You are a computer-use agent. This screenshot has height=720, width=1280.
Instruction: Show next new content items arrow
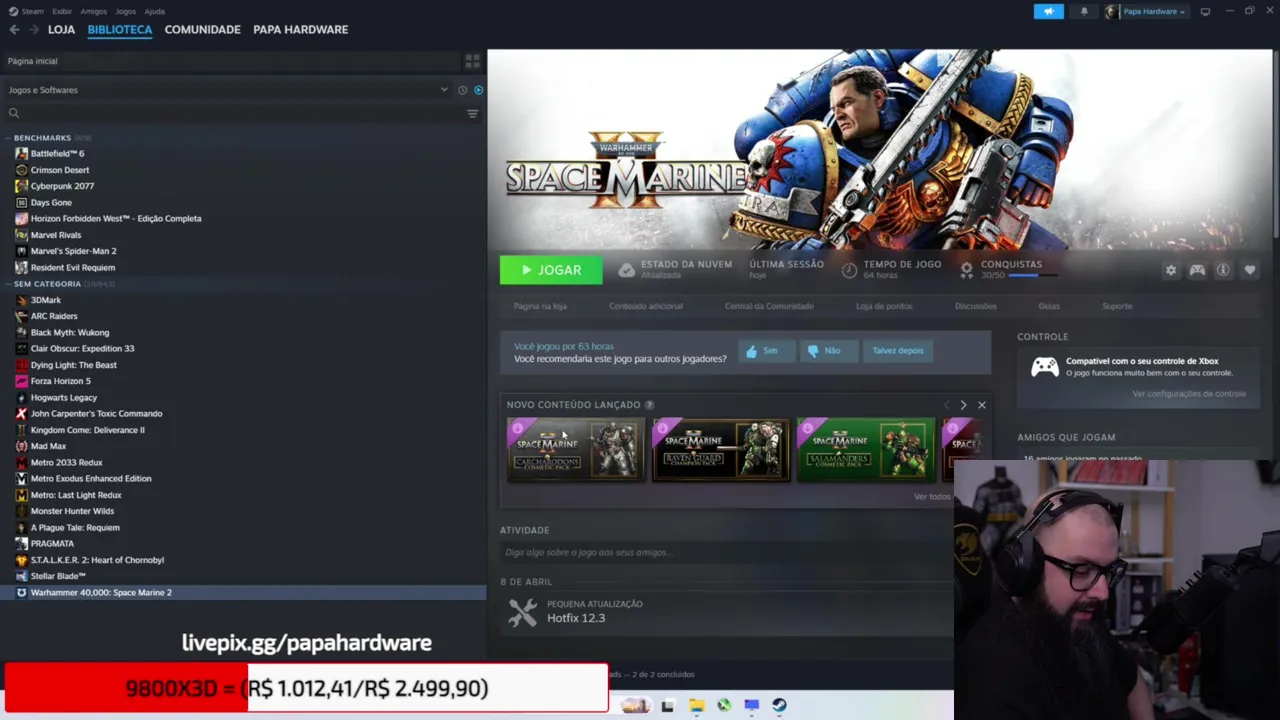click(x=963, y=405)
